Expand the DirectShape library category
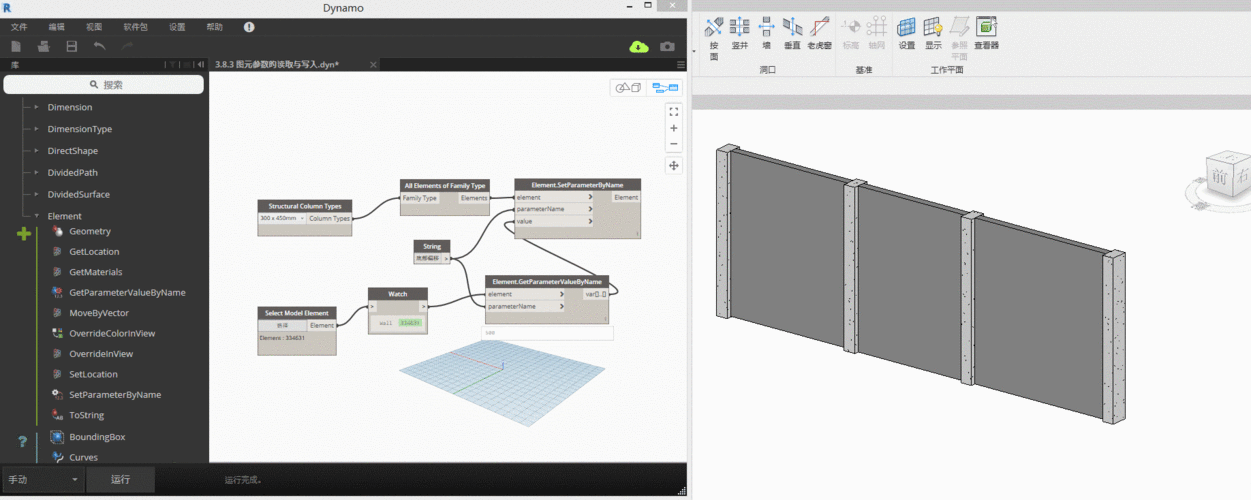 click(x=37, y=151)
